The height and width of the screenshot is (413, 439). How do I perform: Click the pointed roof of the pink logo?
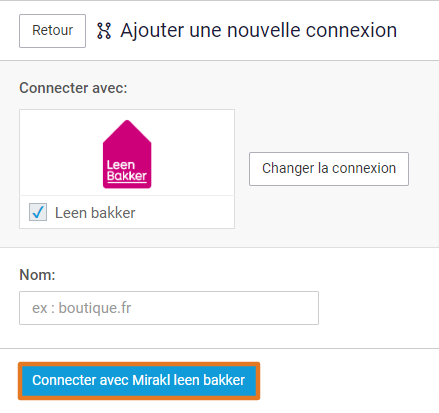pyautogui.click(x=127, y=132)
